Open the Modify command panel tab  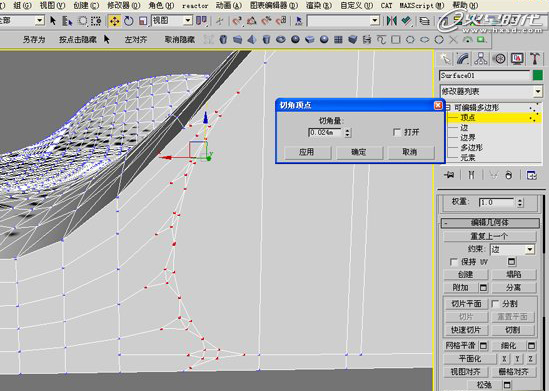pyautogui.click(x=463, y=58)
